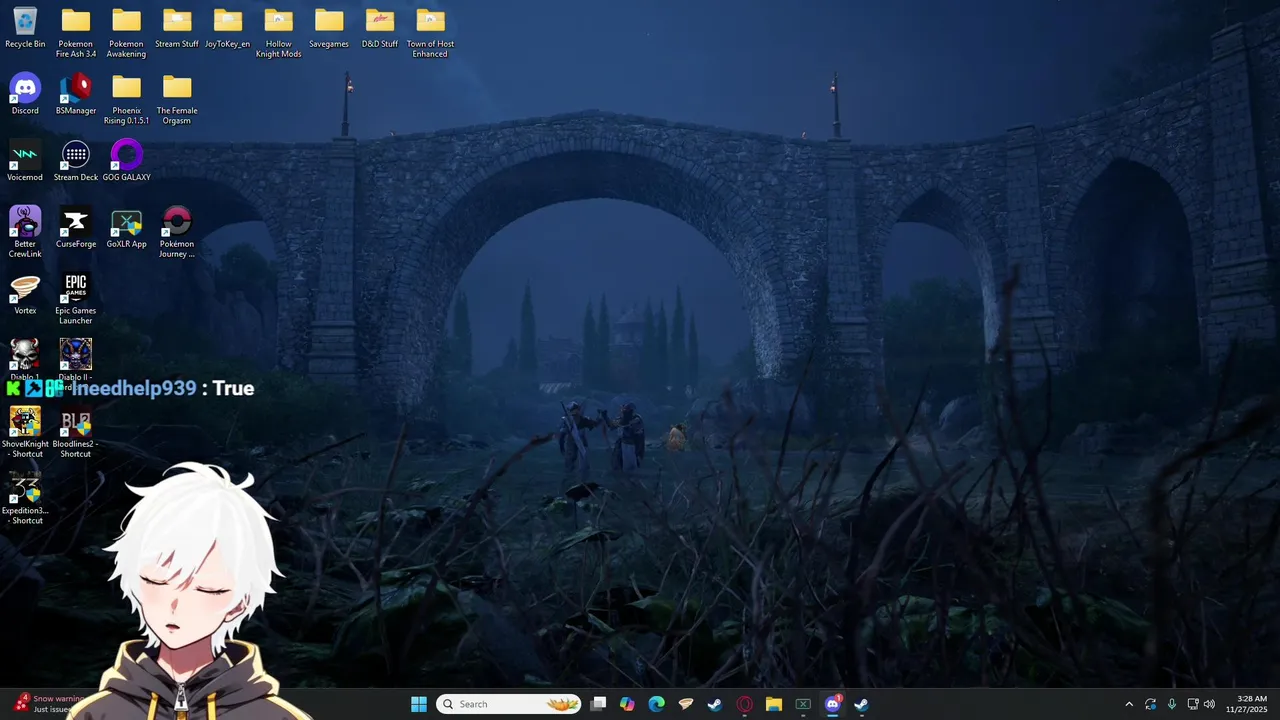1280x720 pixels.
Task: Click the taskbar Search box
Action: pyautogui.click(x=510, y=704)
